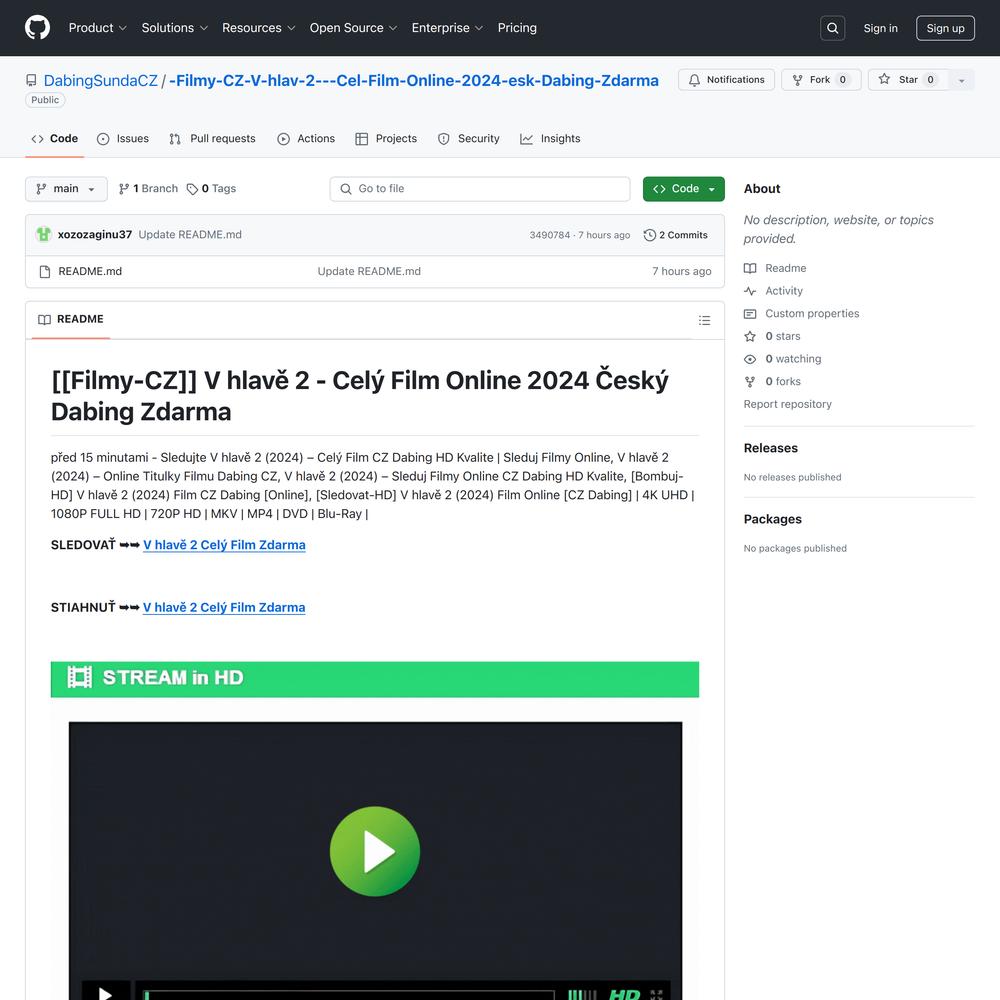Open the main branch selector
Screen dimensions: 1000x1000
pyautogui.click(x=66, y=189)
